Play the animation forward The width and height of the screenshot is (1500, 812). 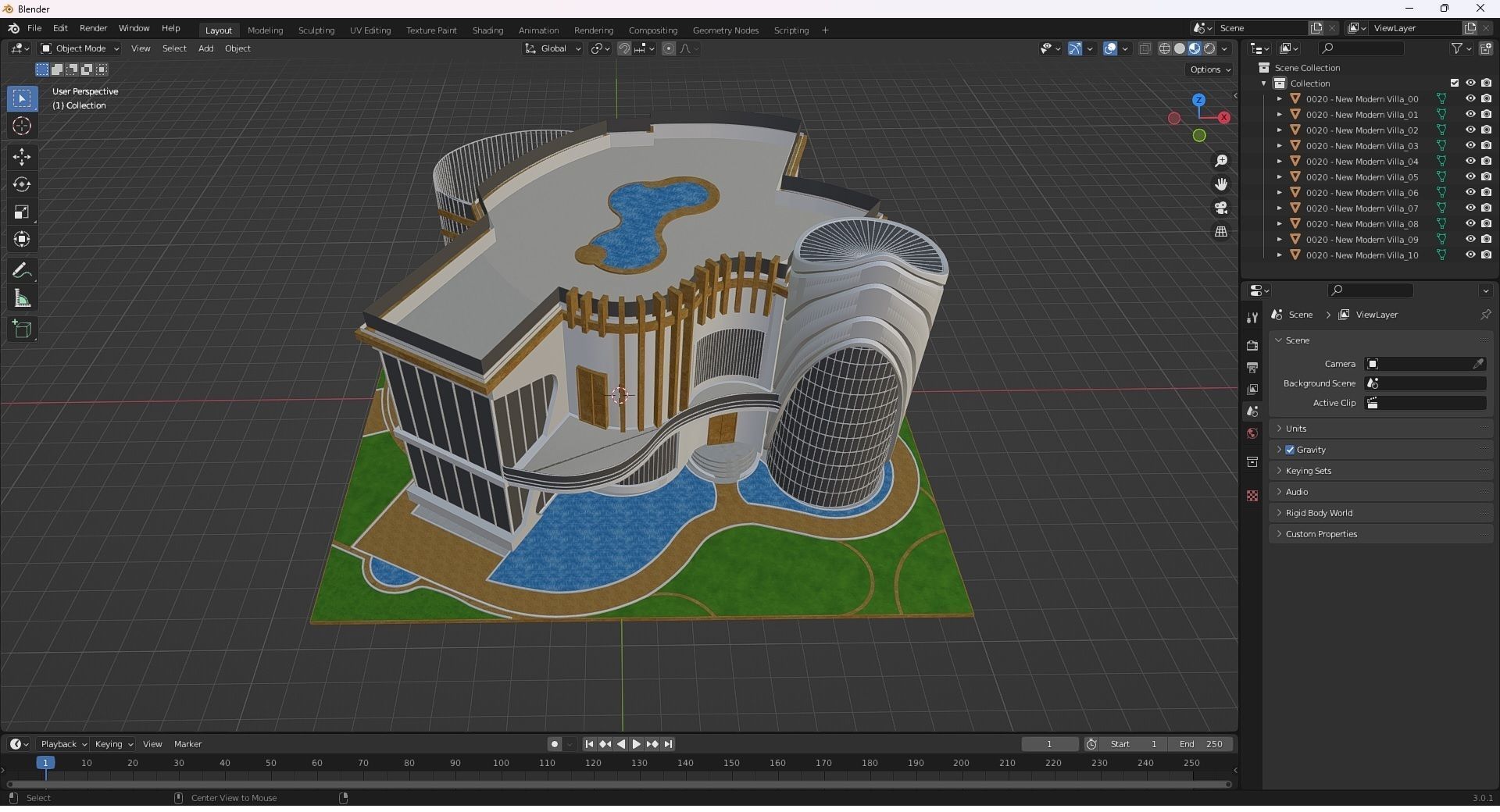click(x=636, y=744)
